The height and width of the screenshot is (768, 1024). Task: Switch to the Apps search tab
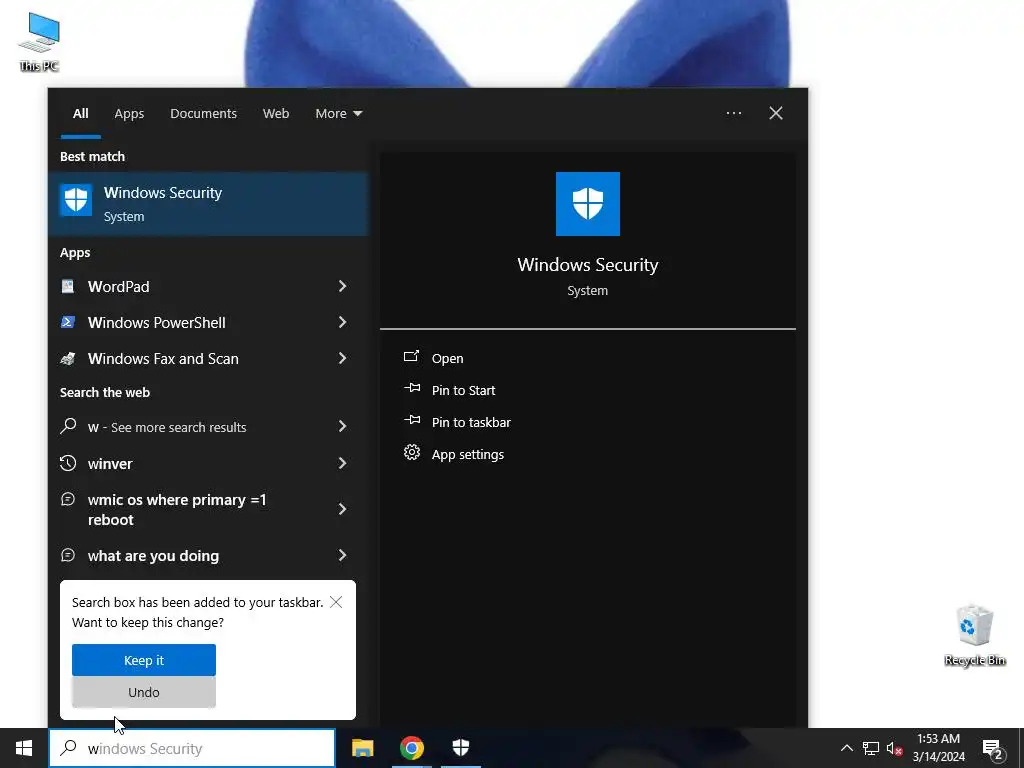(x=129, y=113)
